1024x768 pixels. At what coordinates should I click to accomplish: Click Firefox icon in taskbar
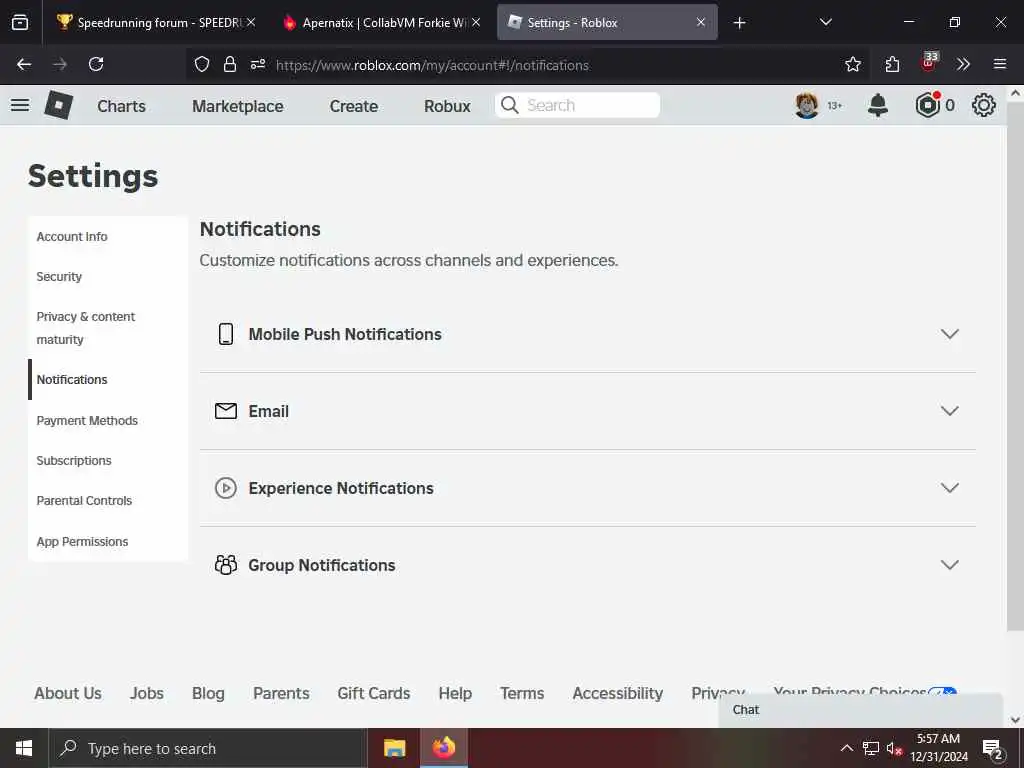click(443, 748)
